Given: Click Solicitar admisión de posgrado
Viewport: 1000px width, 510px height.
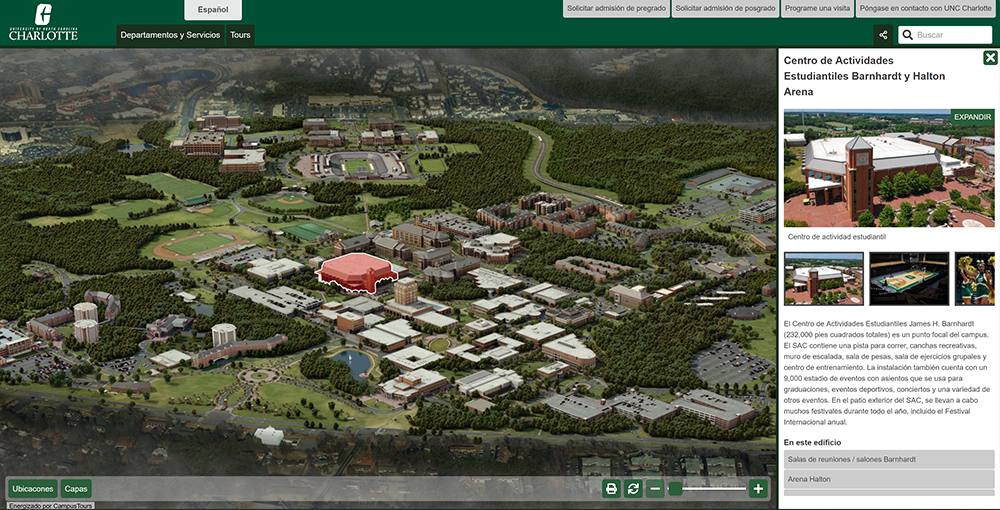Looking at the screenshot, I should tap(725, 8).
